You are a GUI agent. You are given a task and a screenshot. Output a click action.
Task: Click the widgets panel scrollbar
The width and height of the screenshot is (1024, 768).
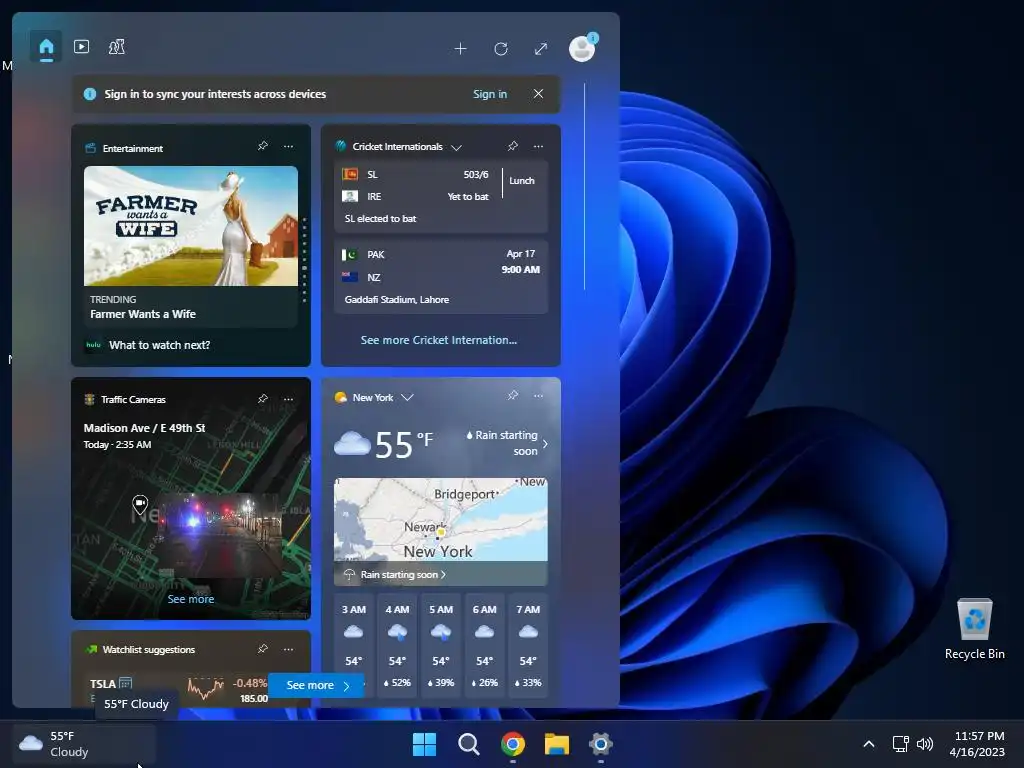click(x=584, y=186)
